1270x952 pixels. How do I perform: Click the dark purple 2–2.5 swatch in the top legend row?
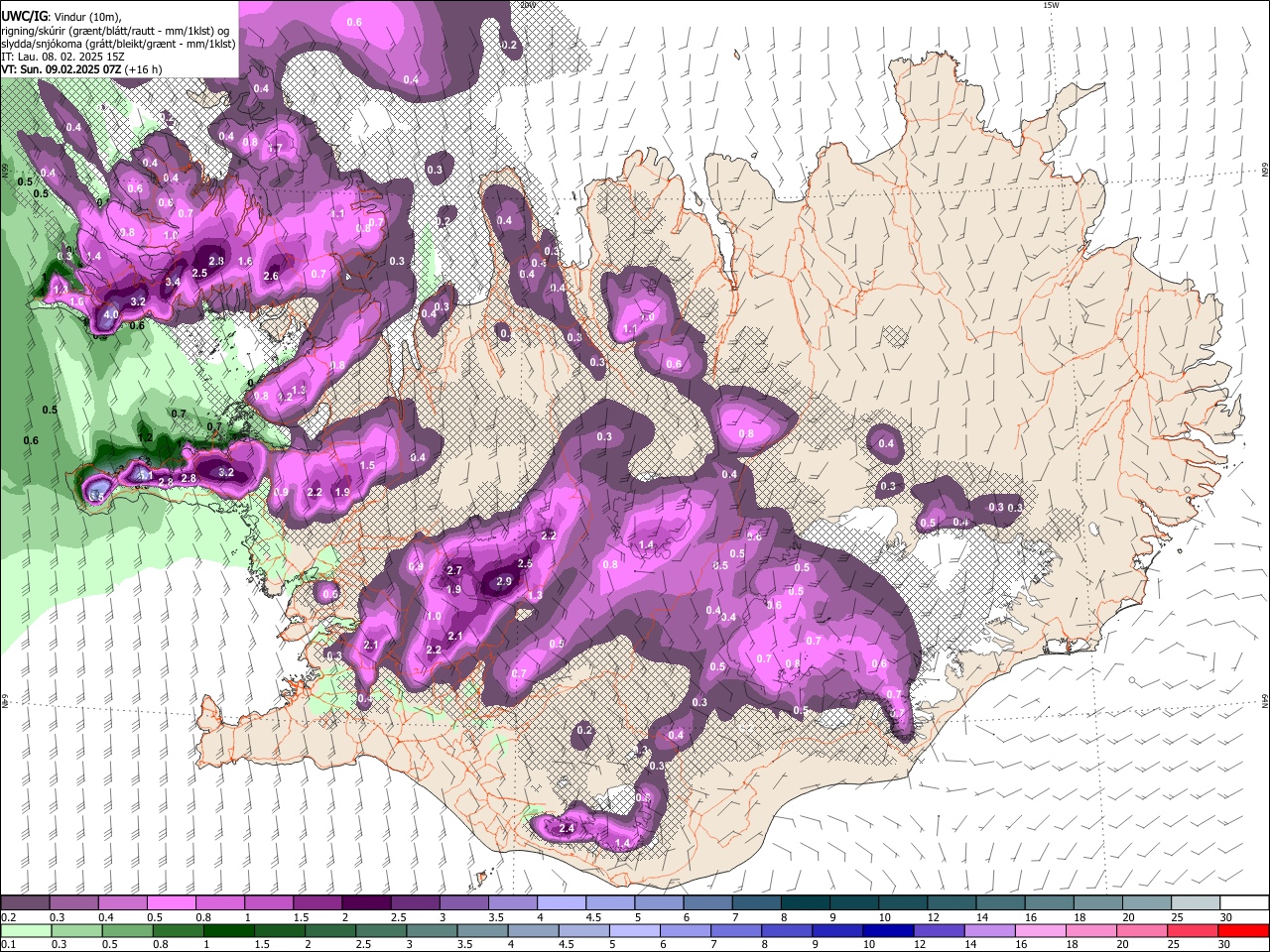tap(365, 903)
